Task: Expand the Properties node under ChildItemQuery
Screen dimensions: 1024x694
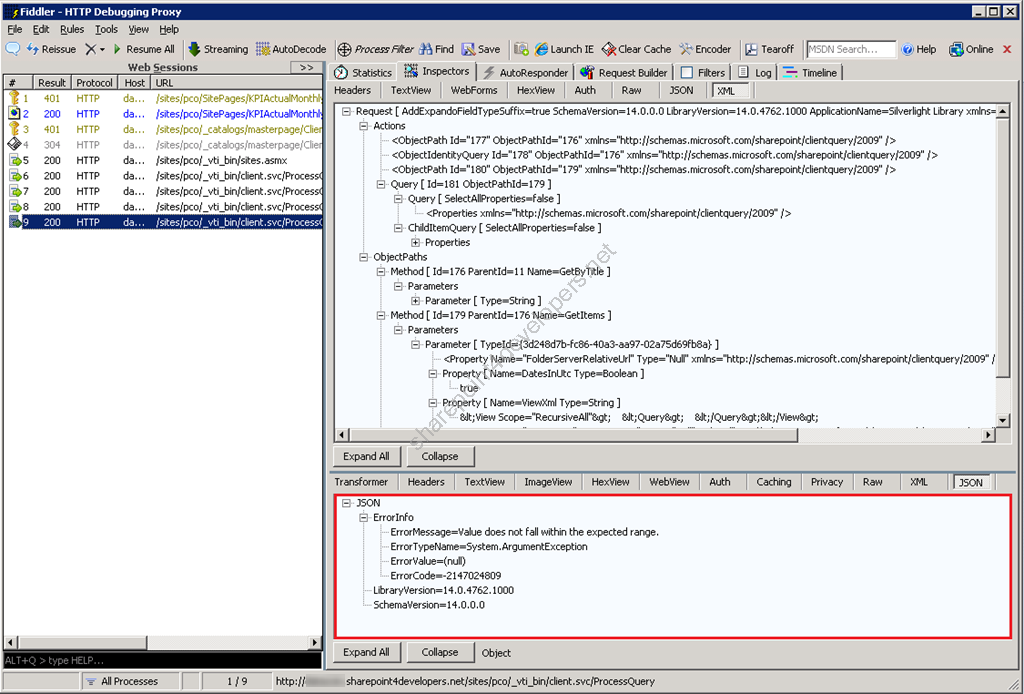Action: (x=415, y=242)
